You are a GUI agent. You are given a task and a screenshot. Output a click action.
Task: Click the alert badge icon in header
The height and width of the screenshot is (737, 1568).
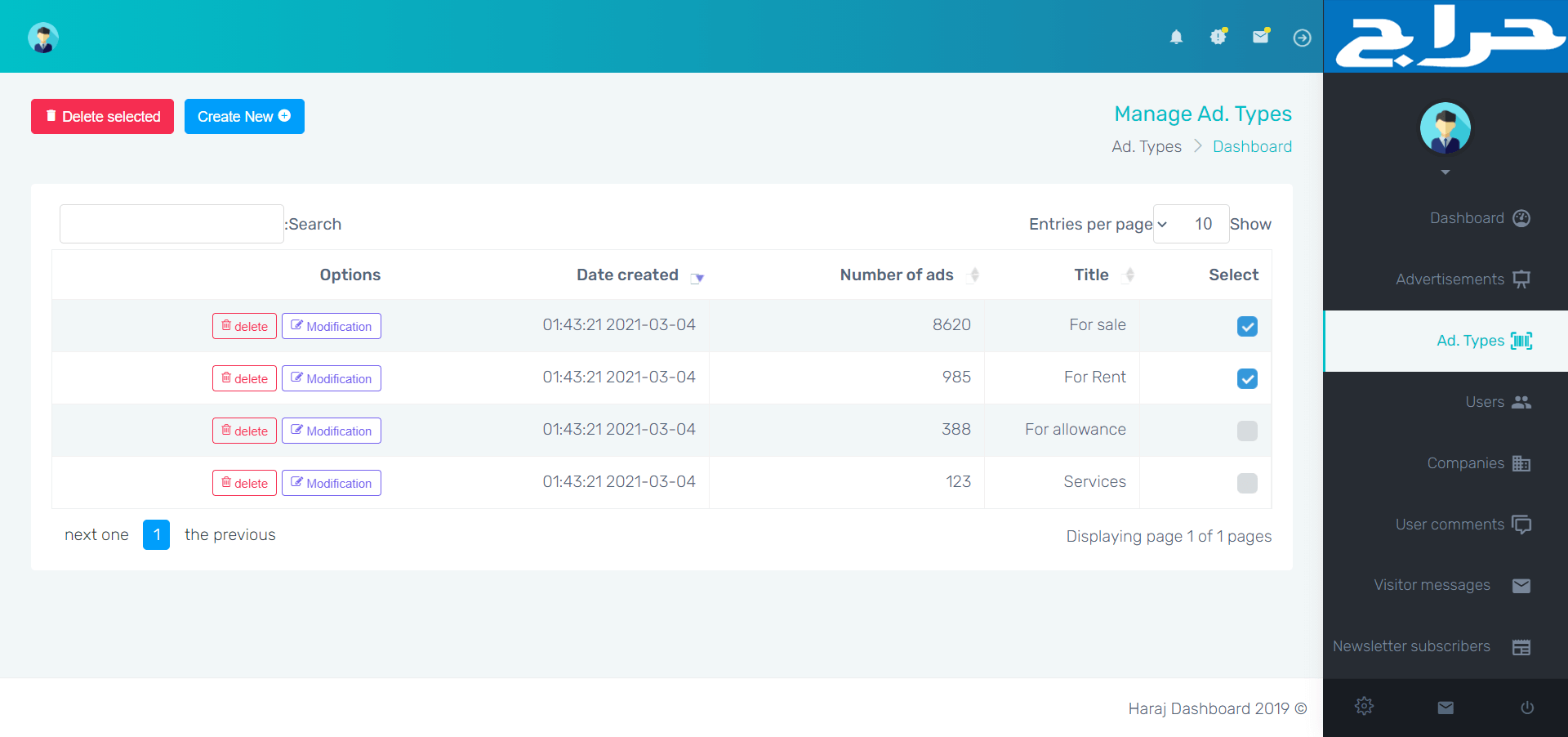(x=1218, y=37)
